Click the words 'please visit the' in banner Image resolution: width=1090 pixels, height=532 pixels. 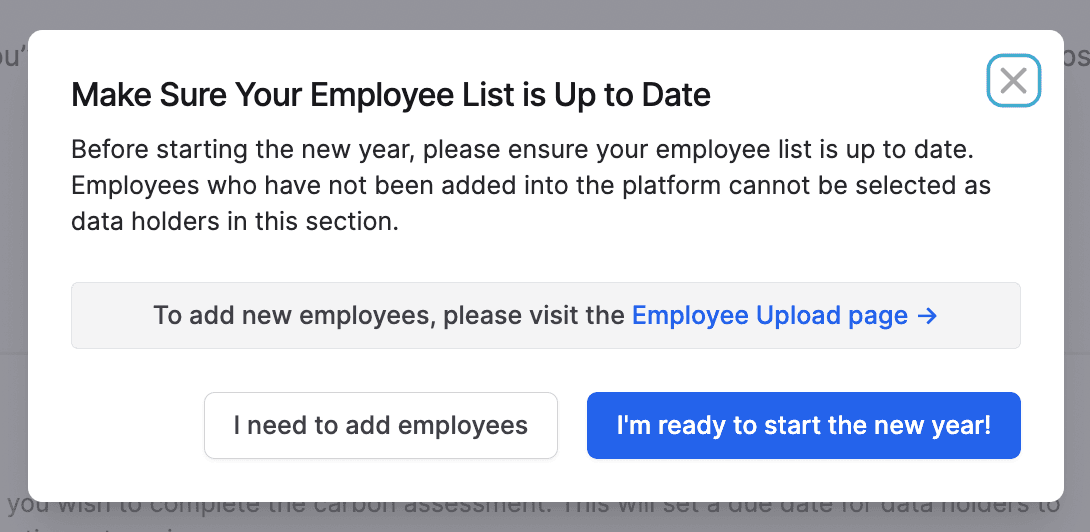[534, 316]
